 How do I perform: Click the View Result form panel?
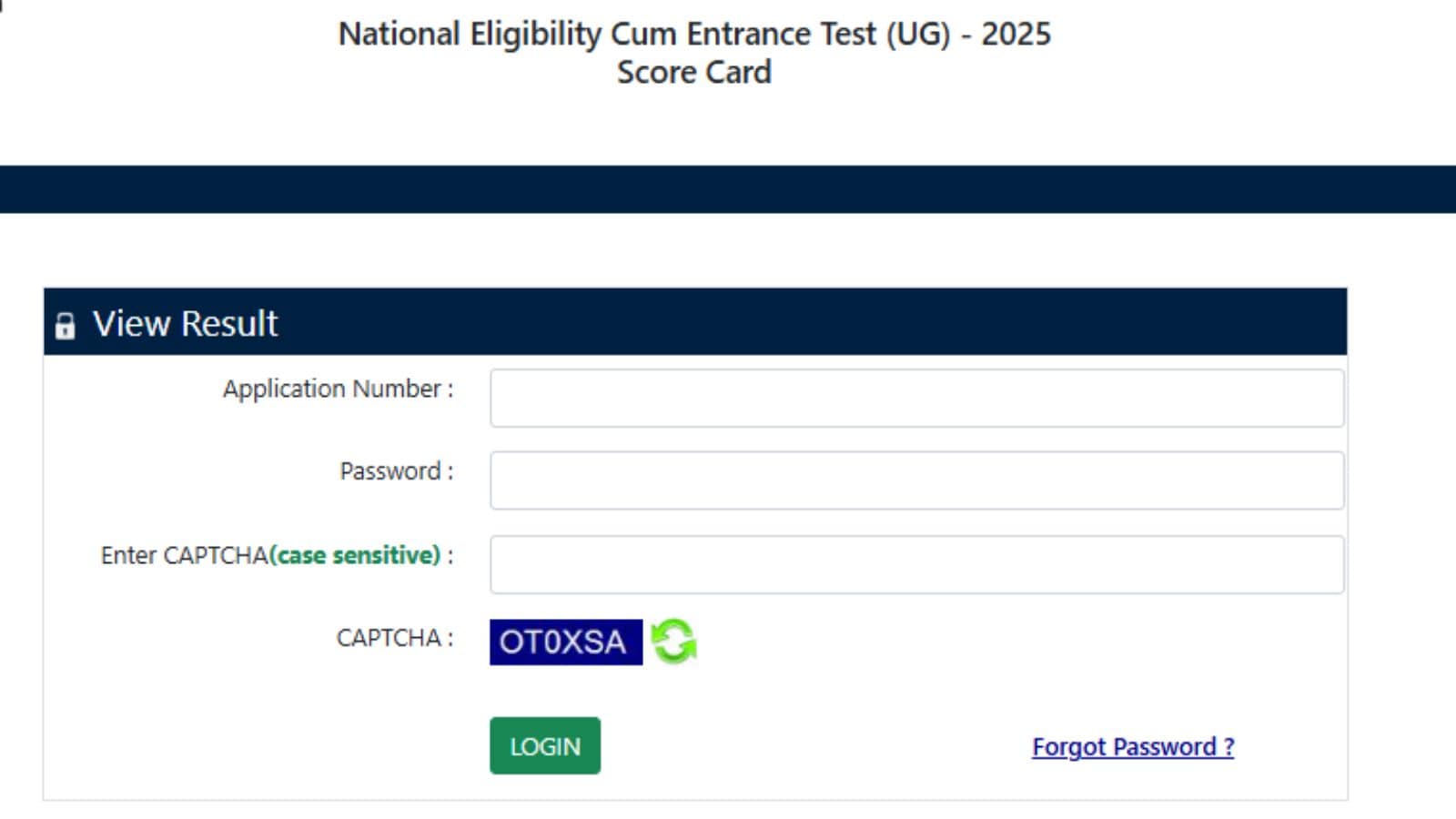(x=696, y=546)
